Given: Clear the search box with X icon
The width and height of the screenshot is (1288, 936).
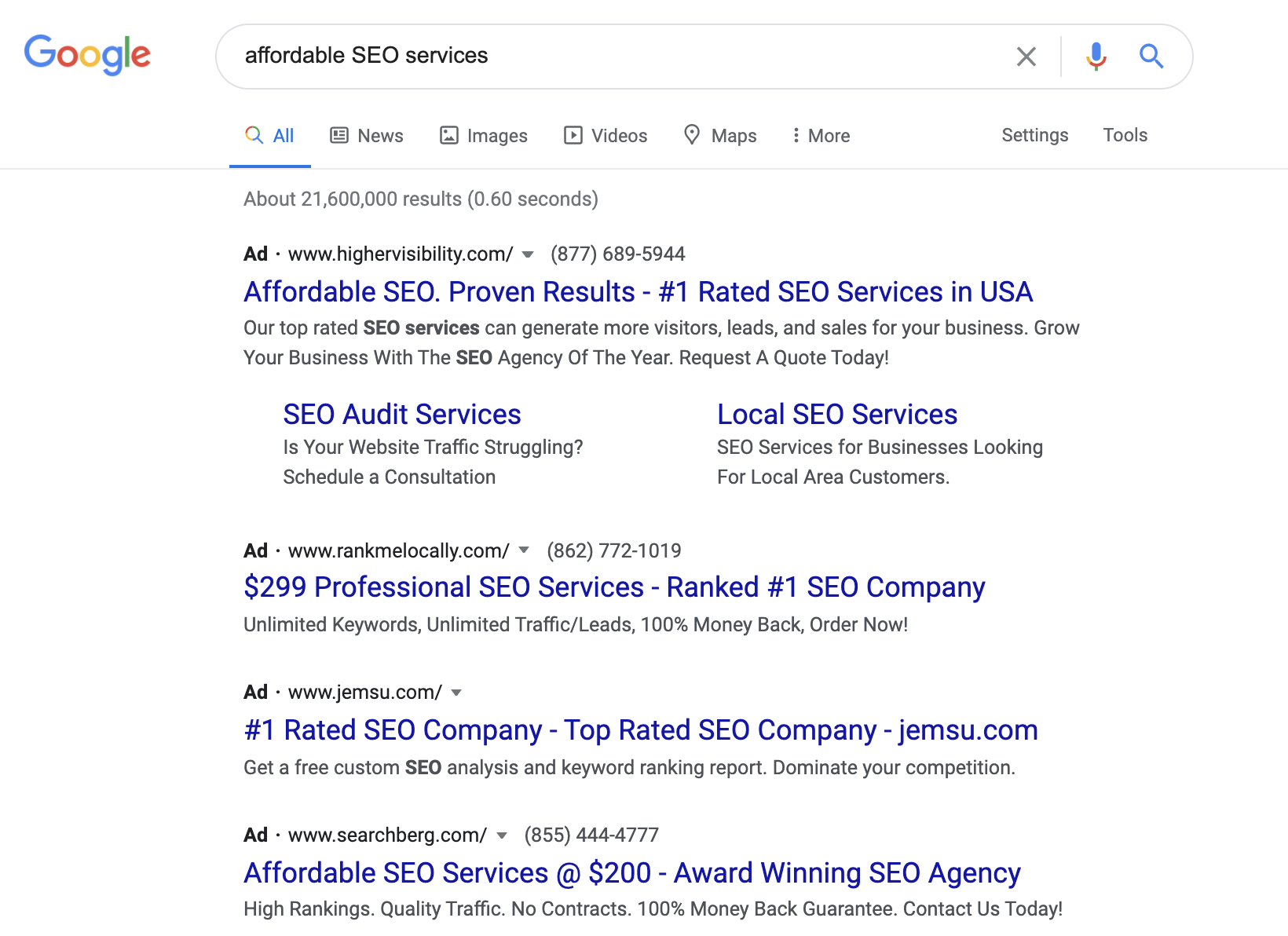Looking at the screenshot, I should point(1026,57).
